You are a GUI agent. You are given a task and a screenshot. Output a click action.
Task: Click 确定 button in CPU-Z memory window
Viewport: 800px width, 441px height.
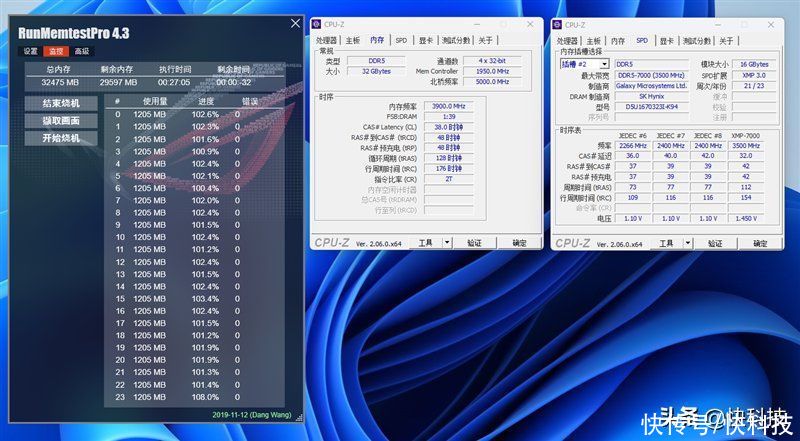pyautogui.click(x=519, y=243)
